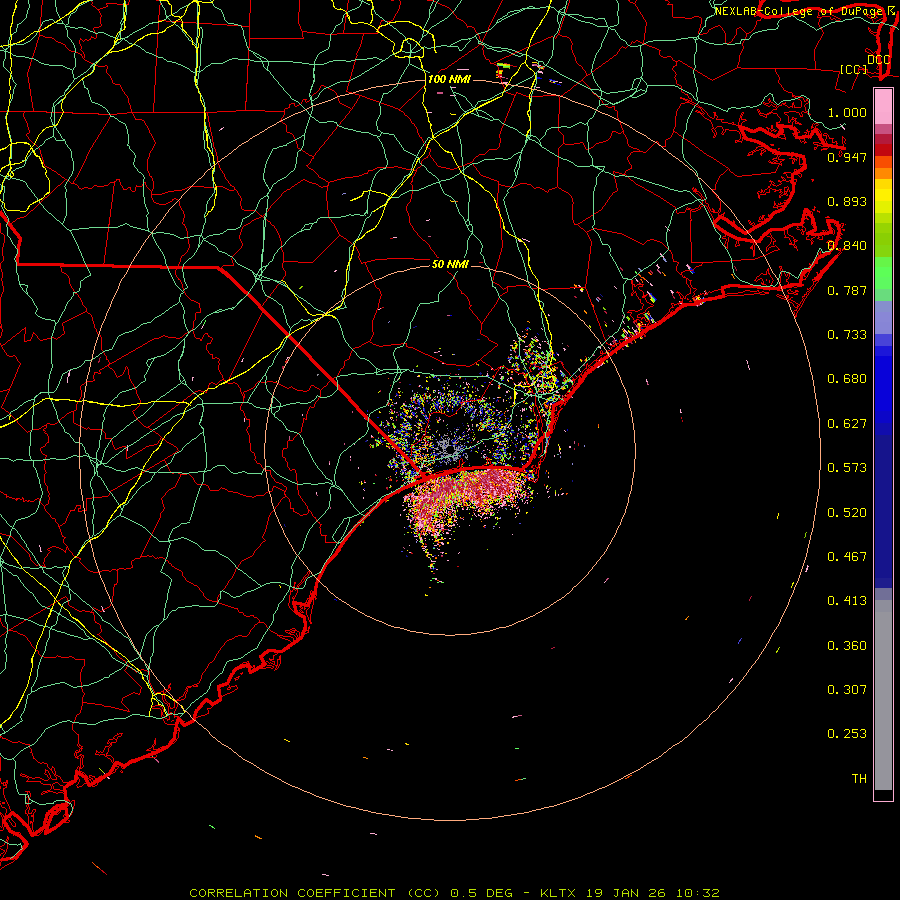Click the 0.680 scale label

coord(847,379)
